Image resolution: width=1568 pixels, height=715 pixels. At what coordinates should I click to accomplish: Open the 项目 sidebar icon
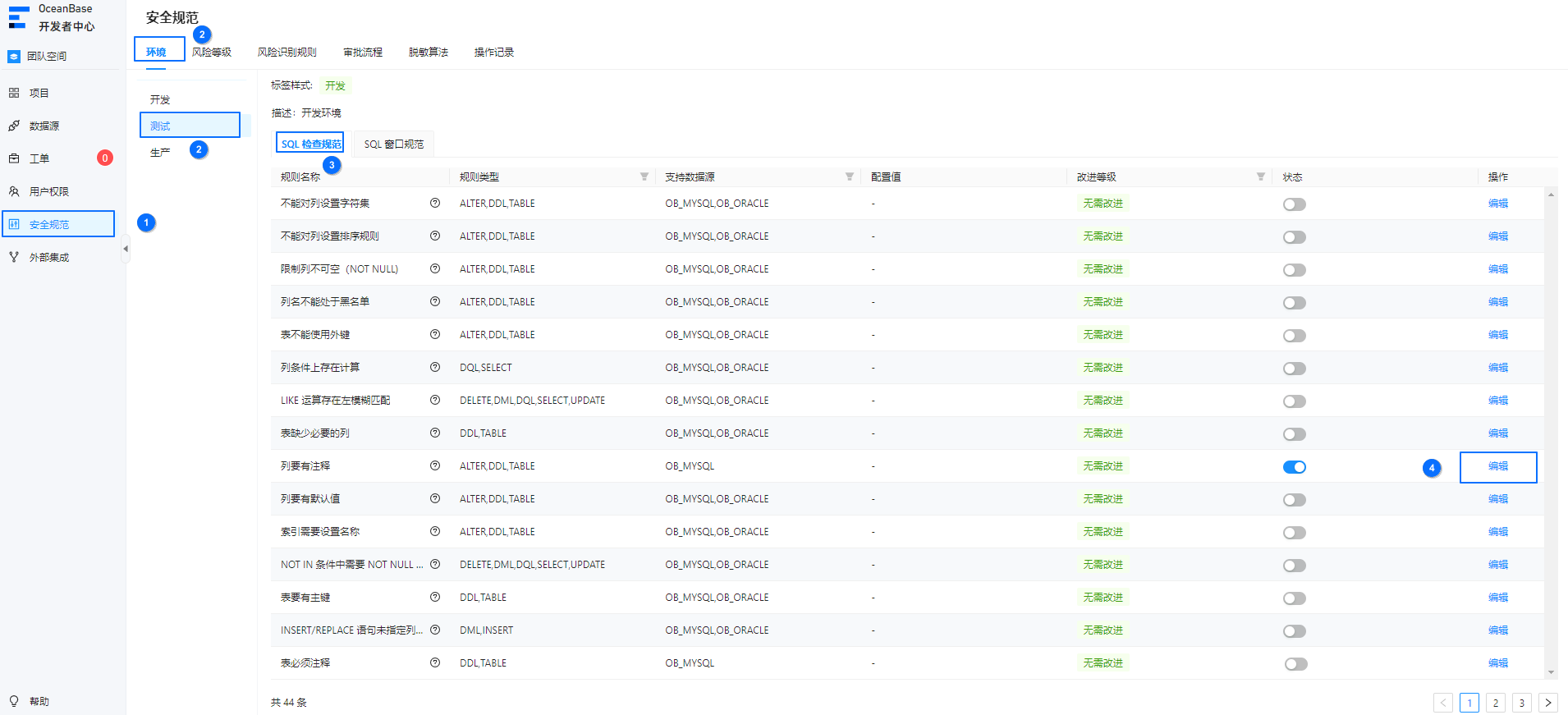pos(14,93)
